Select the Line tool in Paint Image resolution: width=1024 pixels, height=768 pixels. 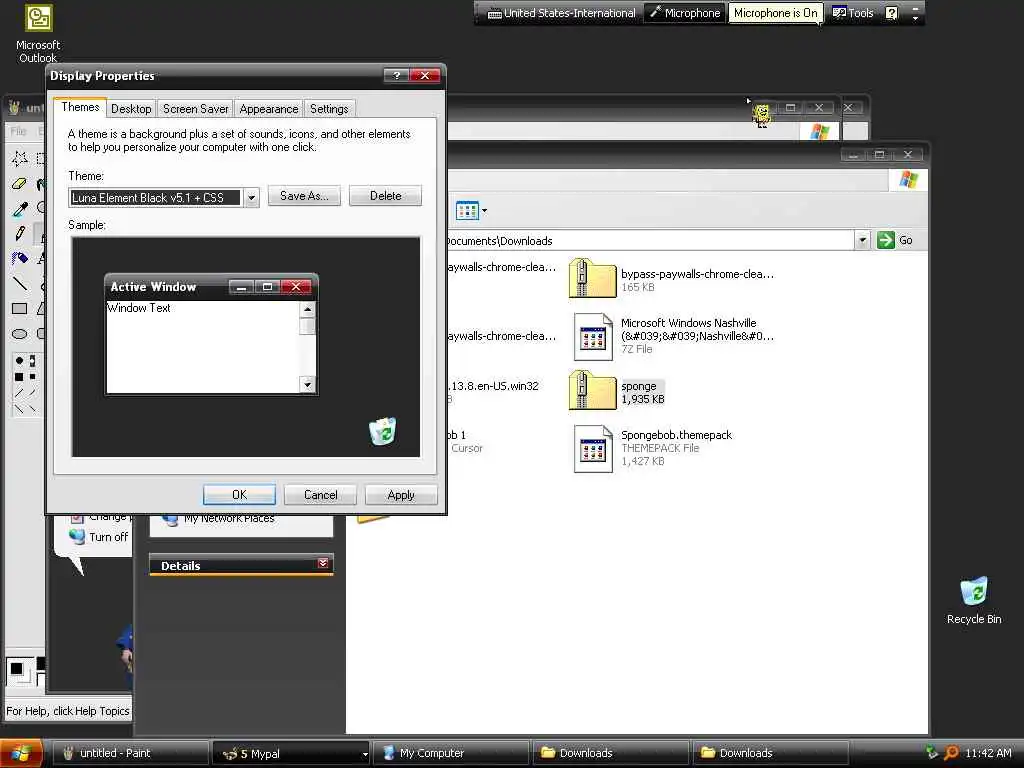click(20, 283)
